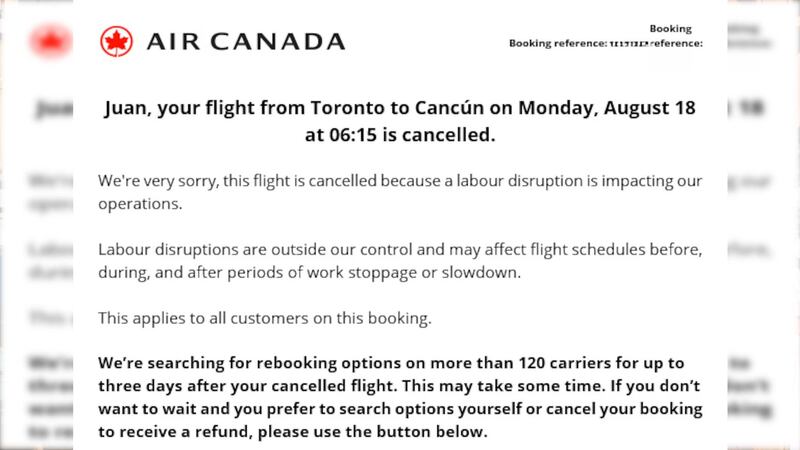Click the AIR CANADA wordmark text
Image resolution: width=800 pixels, height=450 pixels.
coord(245,42)
